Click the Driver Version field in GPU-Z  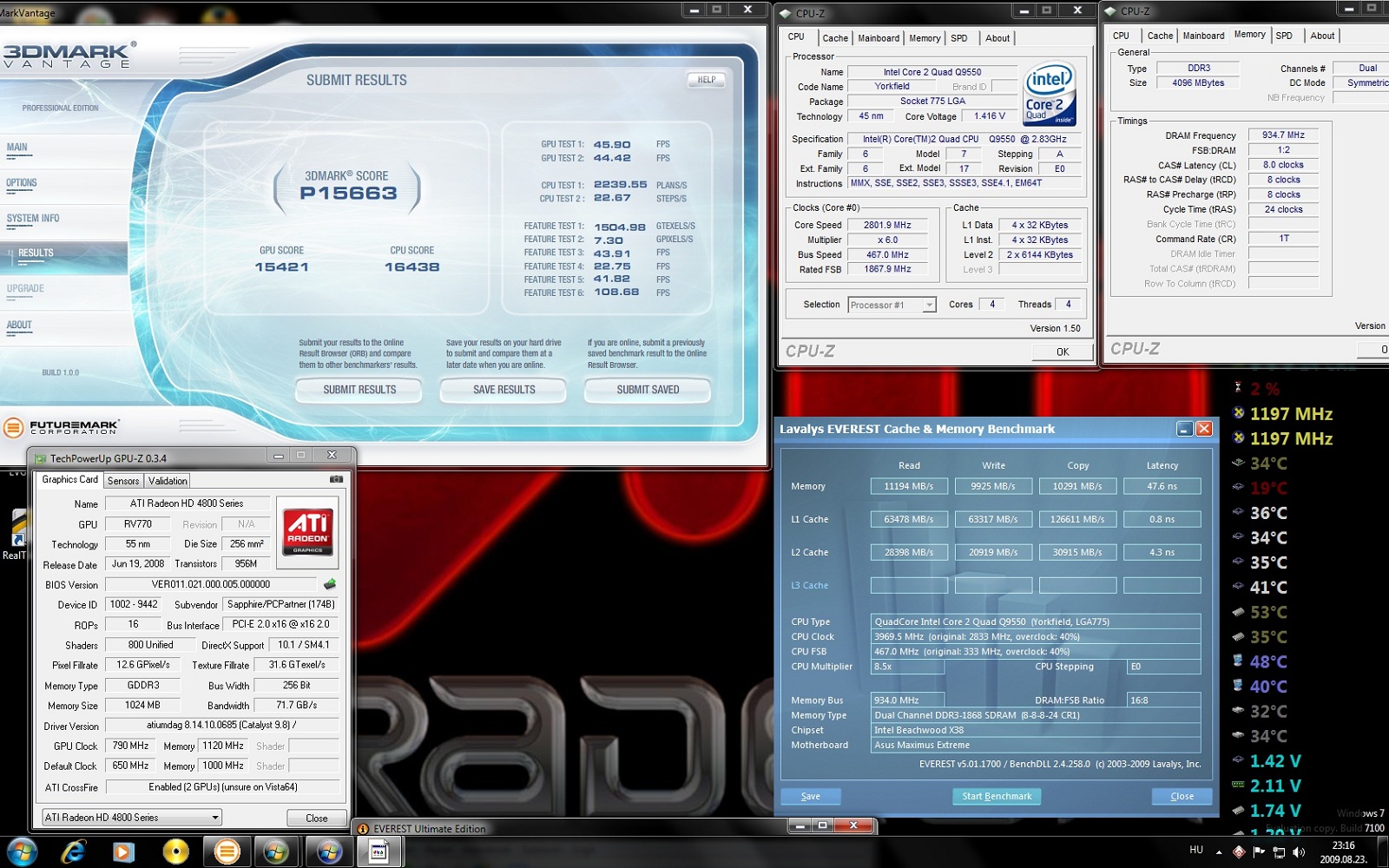tap(222, 725)
